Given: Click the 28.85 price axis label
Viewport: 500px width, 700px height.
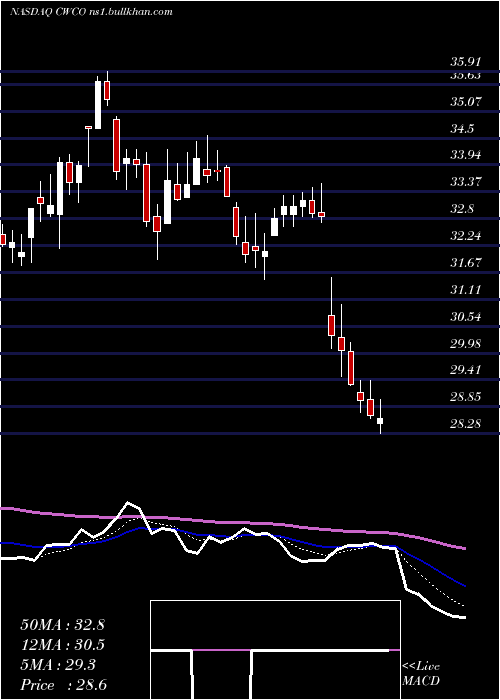Looking at the screenshot, I should tap(466, 397).
